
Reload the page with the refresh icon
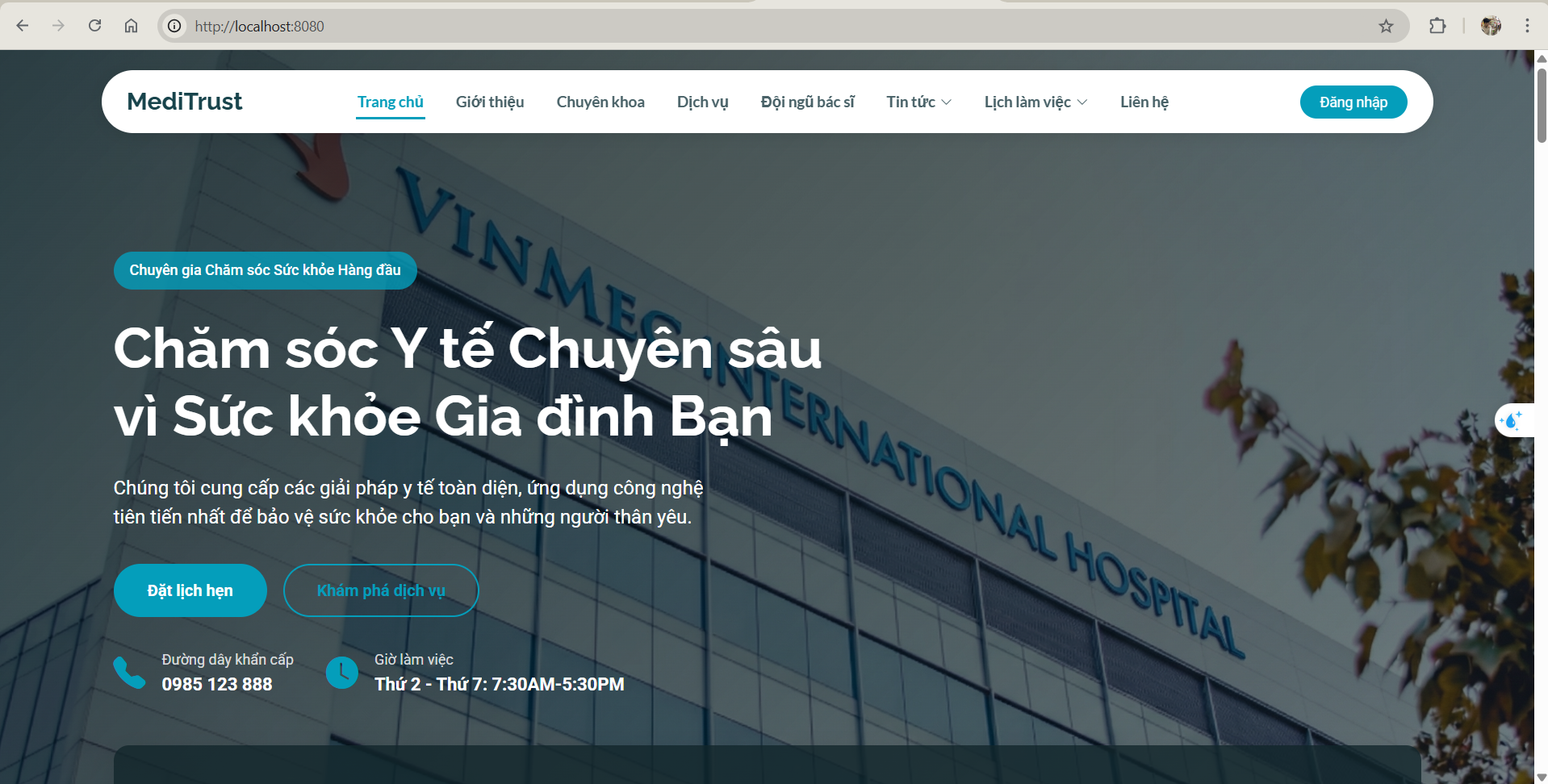(94, 26)
